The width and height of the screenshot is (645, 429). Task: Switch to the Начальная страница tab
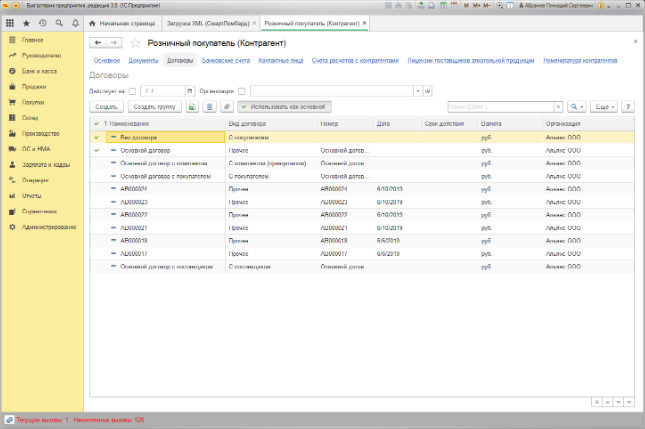tap(123, 23)
